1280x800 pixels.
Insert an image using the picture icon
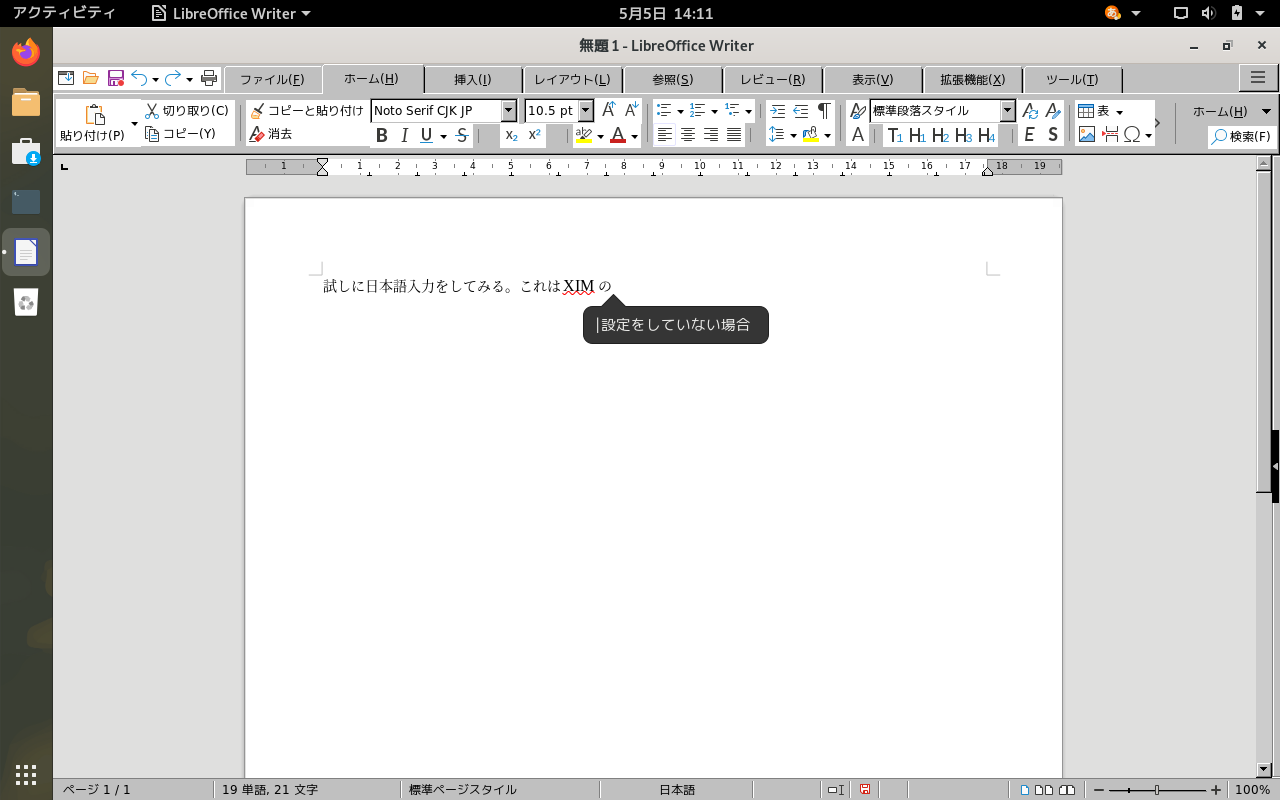point(1086,135)
